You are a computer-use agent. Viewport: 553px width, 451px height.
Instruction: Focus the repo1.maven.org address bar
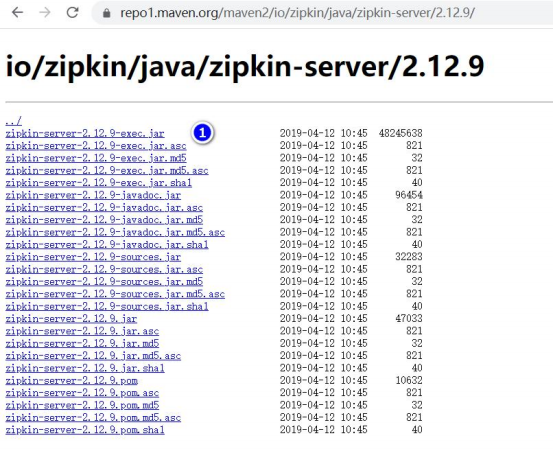[x=317, y=13]
